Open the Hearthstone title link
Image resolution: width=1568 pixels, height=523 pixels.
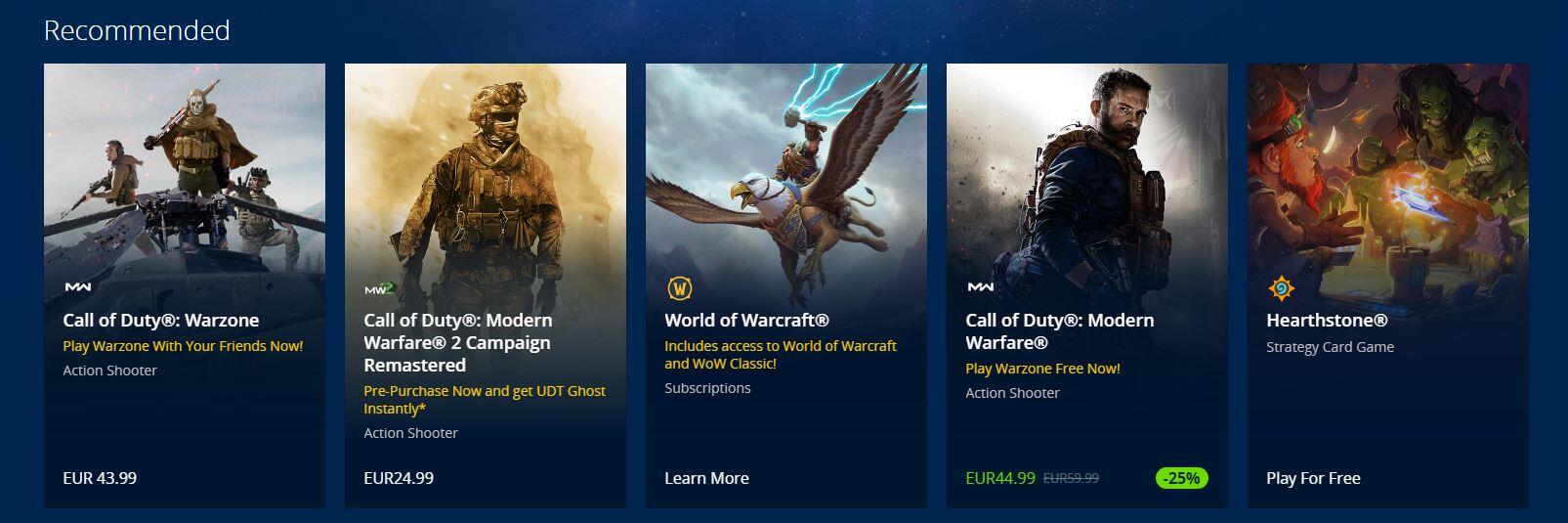(x=1327, y=321)
